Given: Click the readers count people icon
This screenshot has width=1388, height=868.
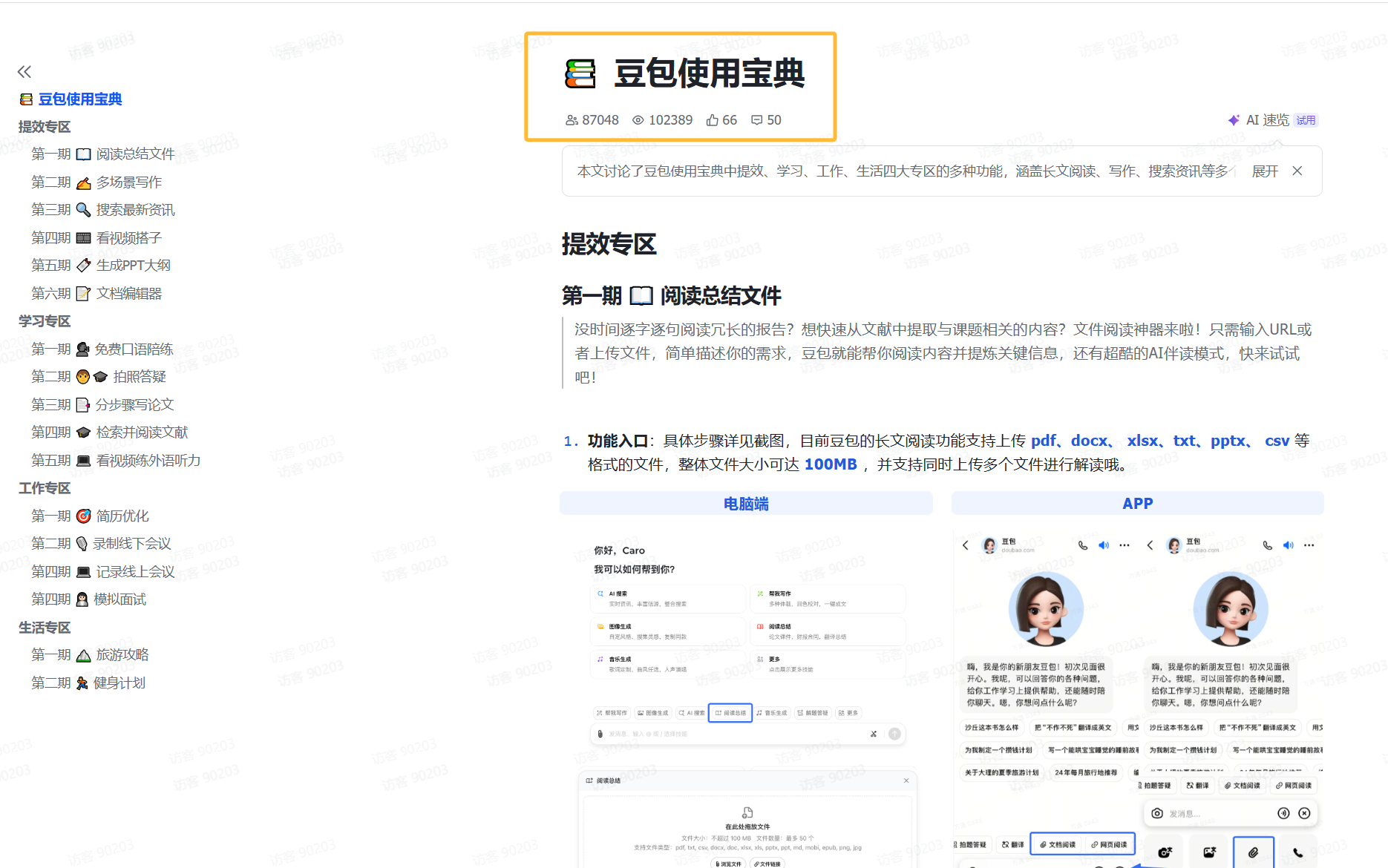Looking at the screenshot, I should click(x=572, y=120).
